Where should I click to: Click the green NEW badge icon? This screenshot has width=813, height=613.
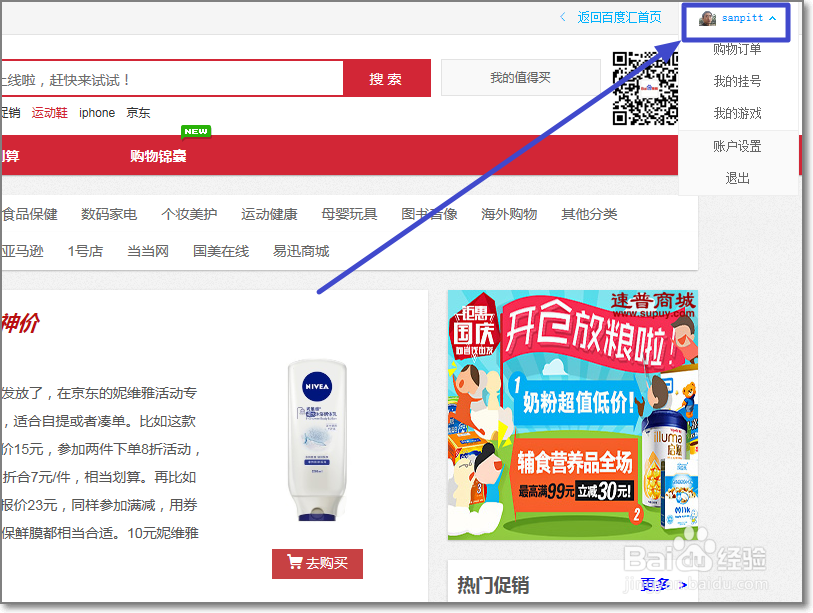click(x=195, y=132)
